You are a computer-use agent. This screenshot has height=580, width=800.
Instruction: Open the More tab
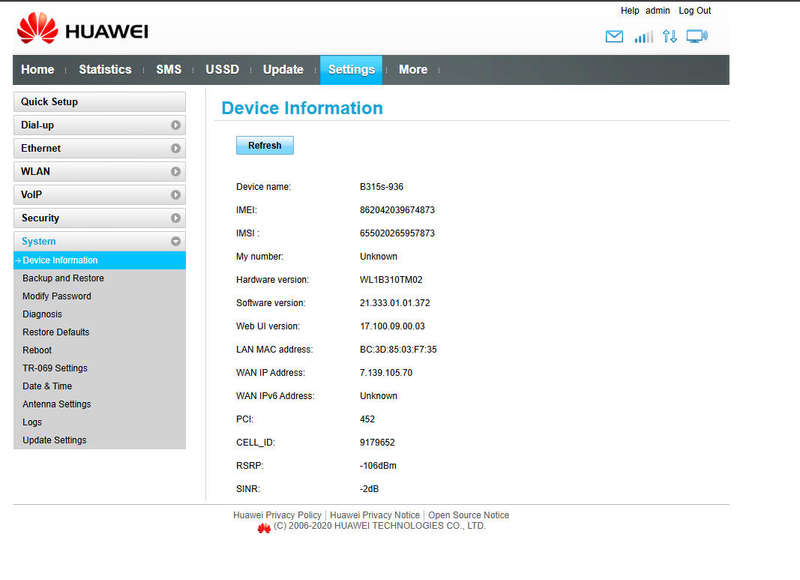(413, 70)
